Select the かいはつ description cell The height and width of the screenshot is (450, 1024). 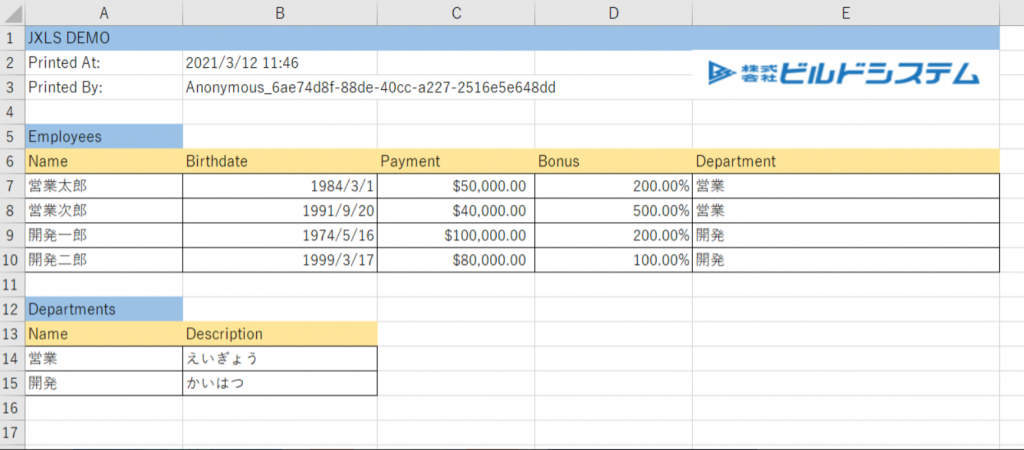[280, 383]
